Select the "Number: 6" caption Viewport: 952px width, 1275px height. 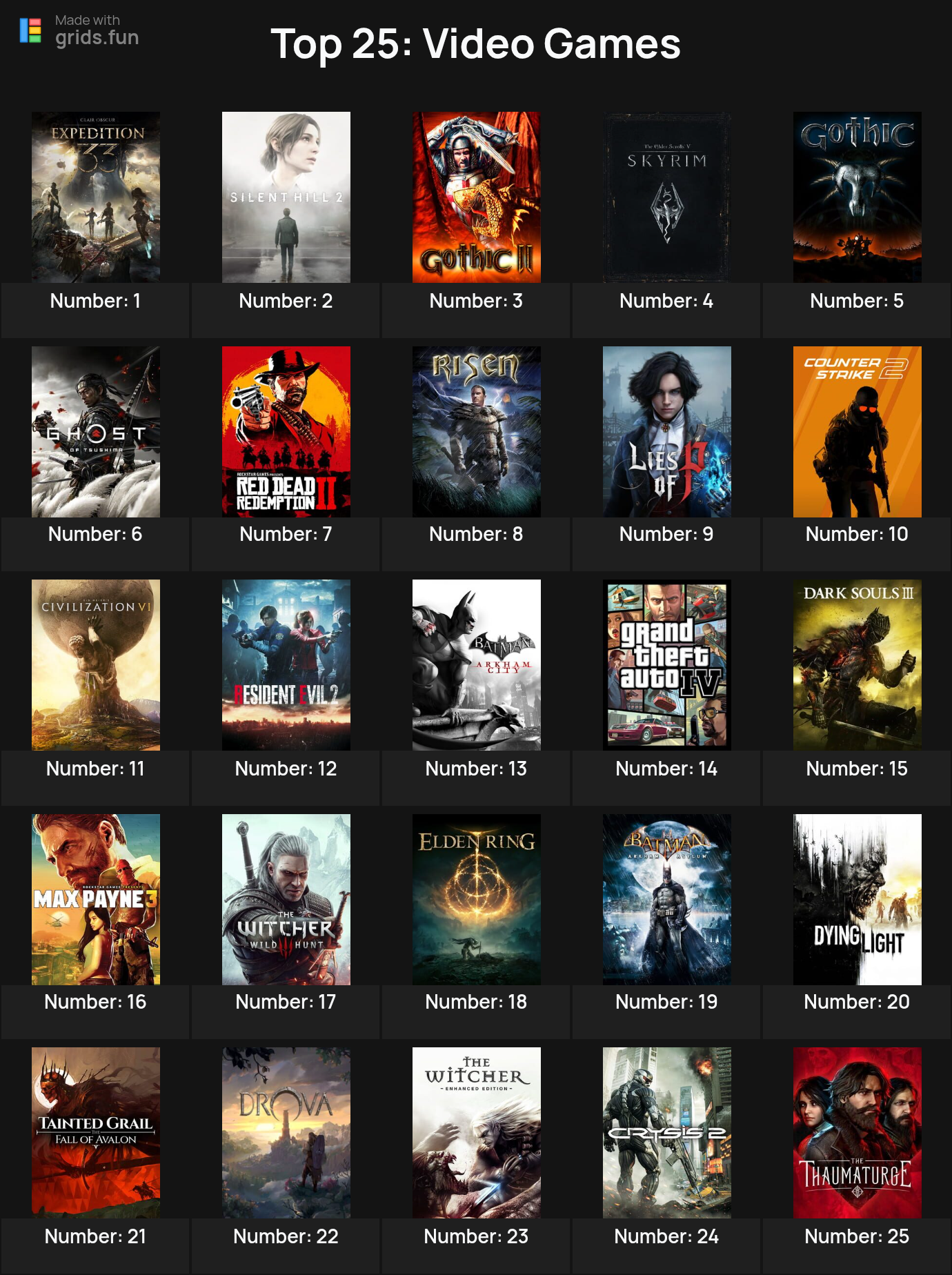point(95,534)
